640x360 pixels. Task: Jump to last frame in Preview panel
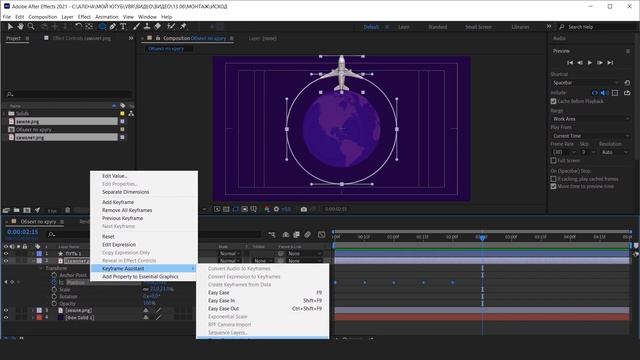(x=610, y=62)
